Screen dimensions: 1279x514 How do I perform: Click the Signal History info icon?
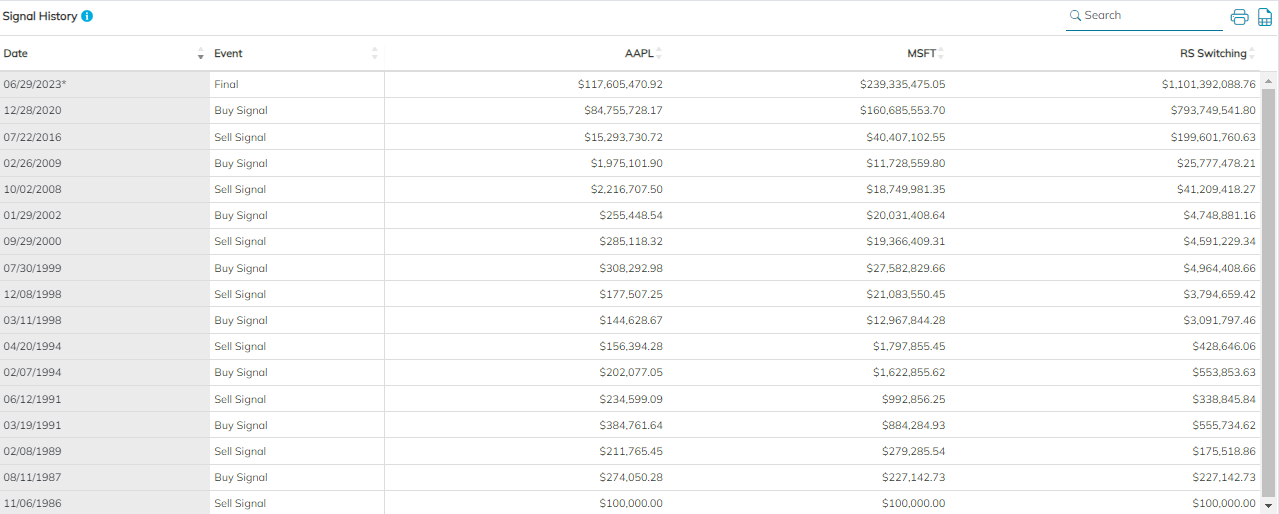tap(87, 17)
